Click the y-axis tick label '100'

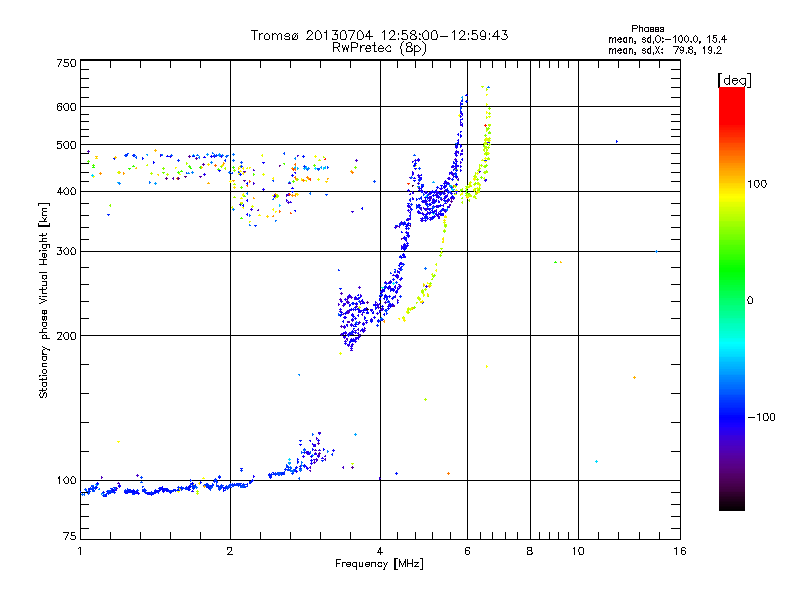[x=66, y=480]
